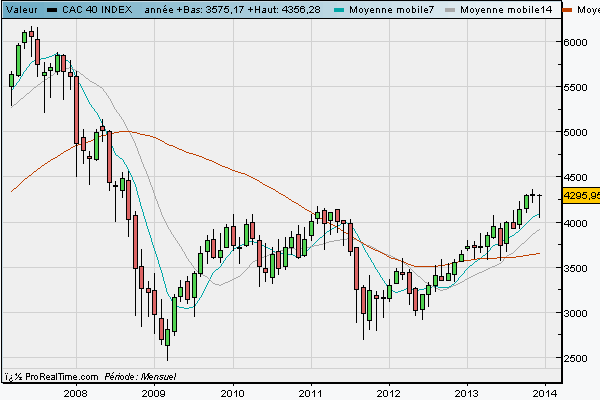Click the Valeur header label
Screen dimensions: 600x400
tap(22, 10)
